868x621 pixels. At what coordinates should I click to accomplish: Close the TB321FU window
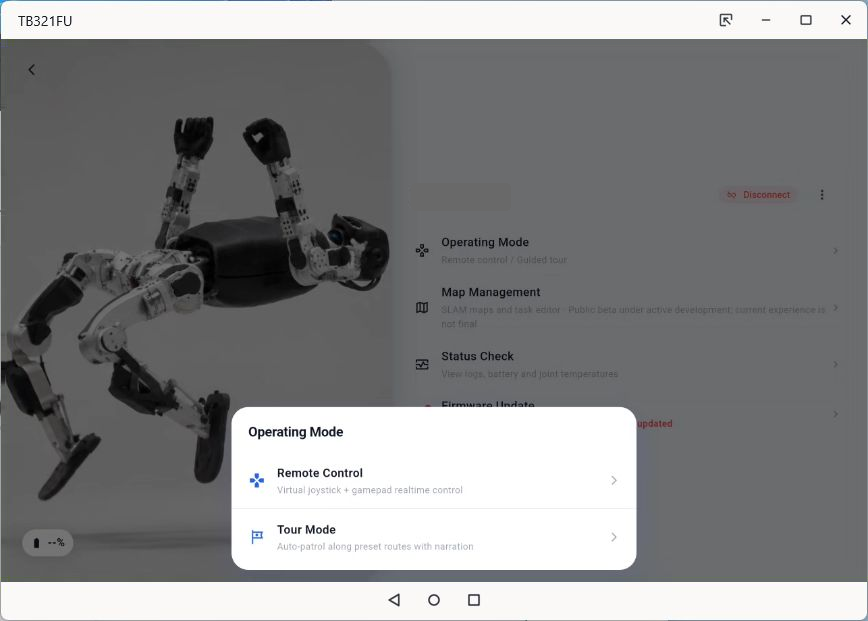pyautogui.click(x=846, y=20)
